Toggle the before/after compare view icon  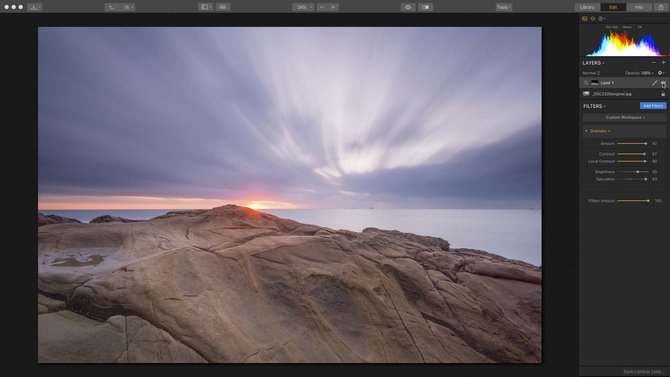click(x=426, y=7)
